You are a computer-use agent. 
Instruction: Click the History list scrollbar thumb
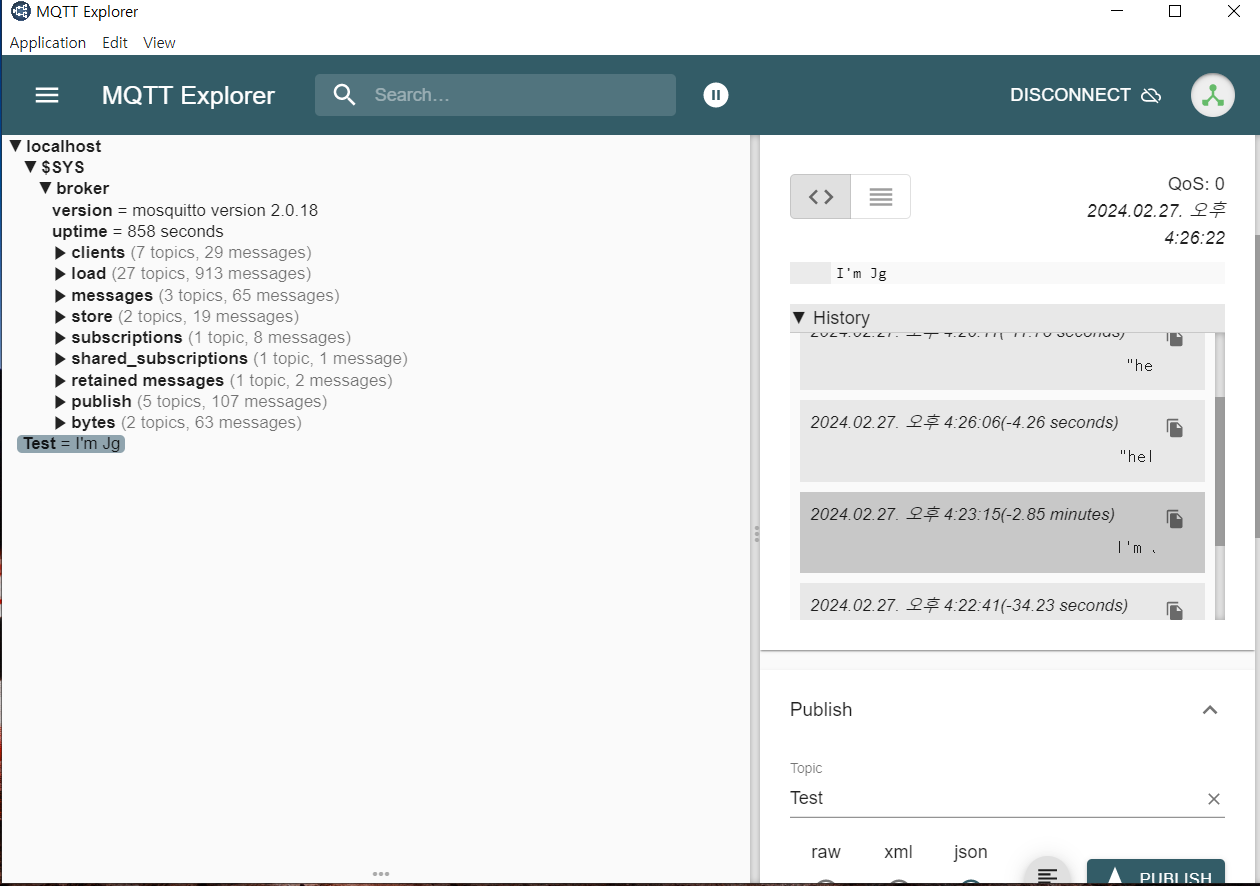1220,472
